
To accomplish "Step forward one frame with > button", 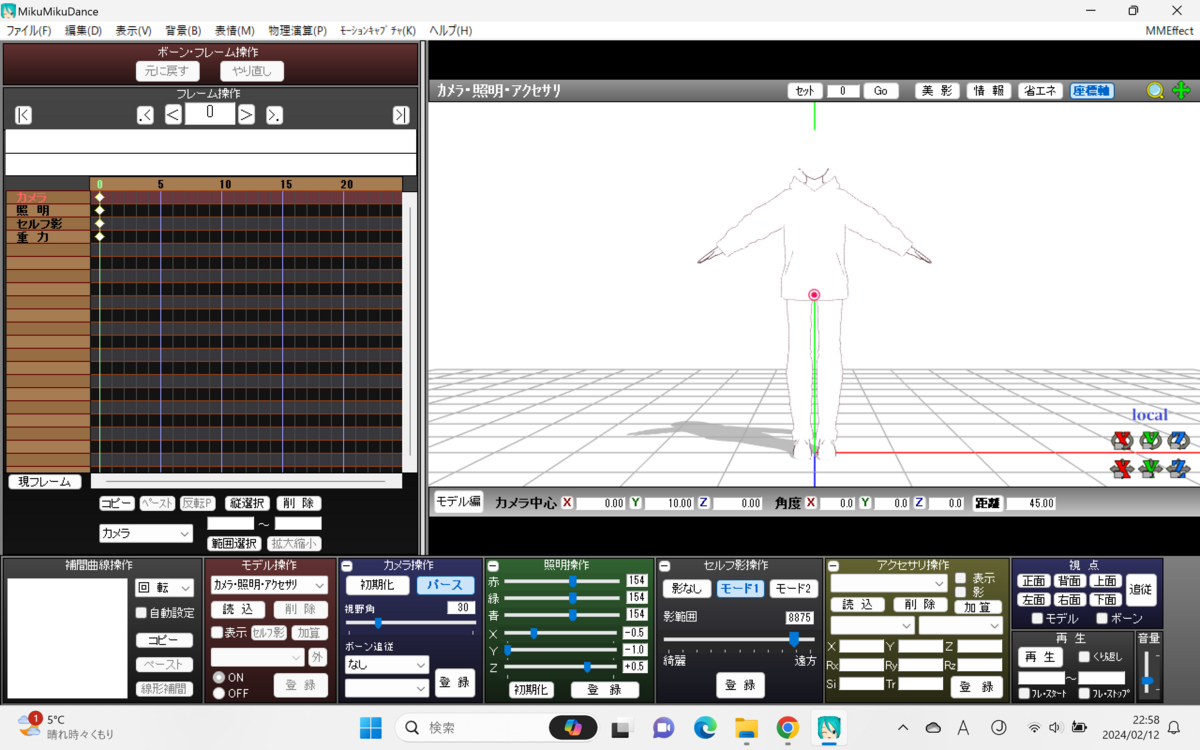I will (x=246, y=115).
